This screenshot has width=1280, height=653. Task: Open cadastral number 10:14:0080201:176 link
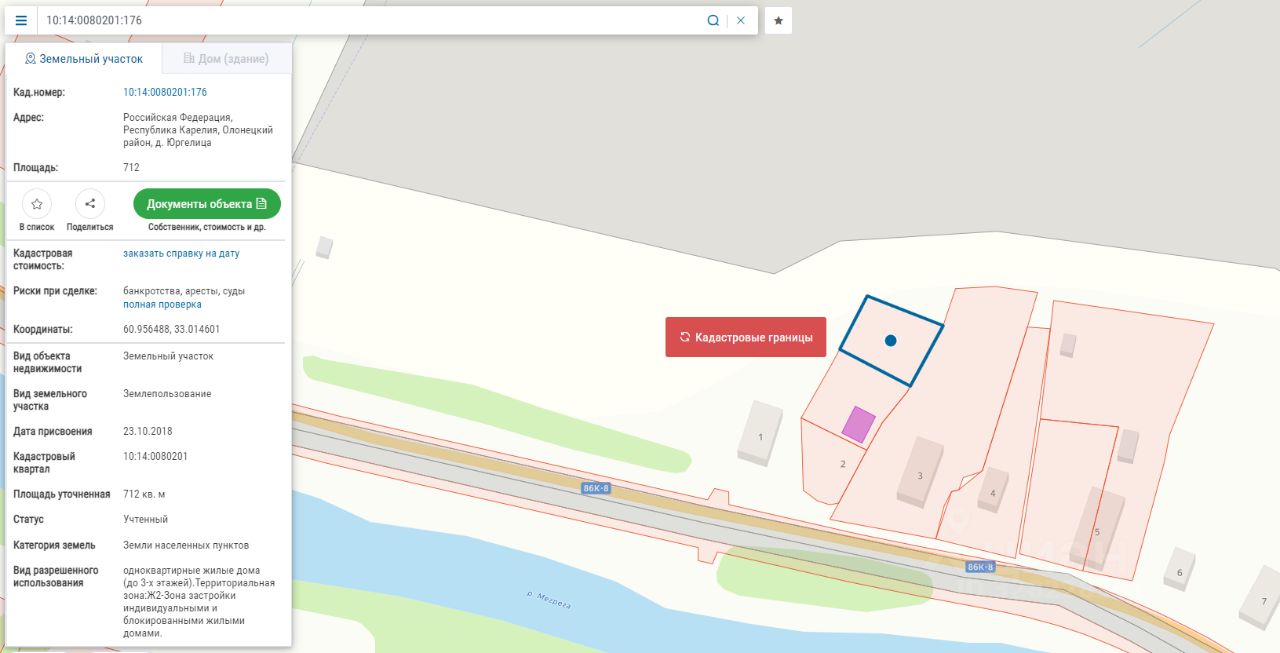pos(165,92)
